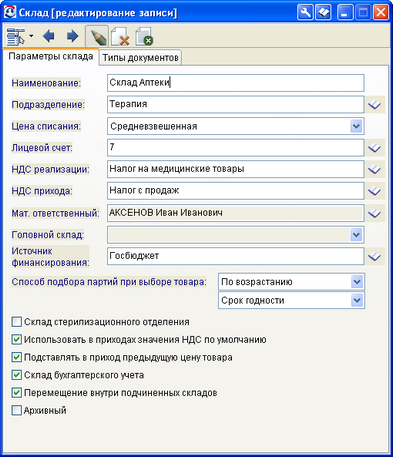Open the wrench settings button in title bar

click(305, 13)
